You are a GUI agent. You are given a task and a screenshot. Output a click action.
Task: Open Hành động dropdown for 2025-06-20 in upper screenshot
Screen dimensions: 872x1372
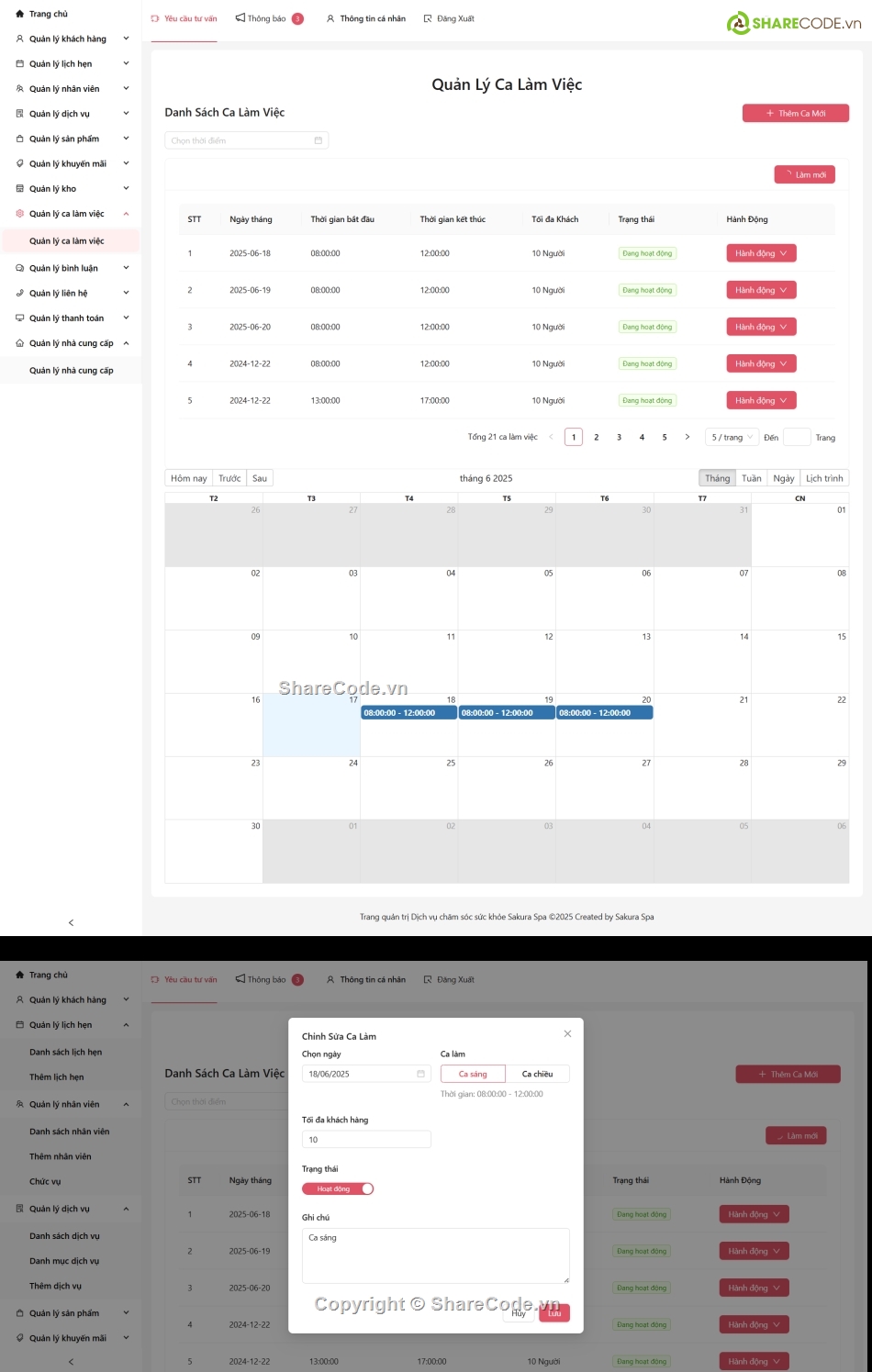click(x=761, y=327)
